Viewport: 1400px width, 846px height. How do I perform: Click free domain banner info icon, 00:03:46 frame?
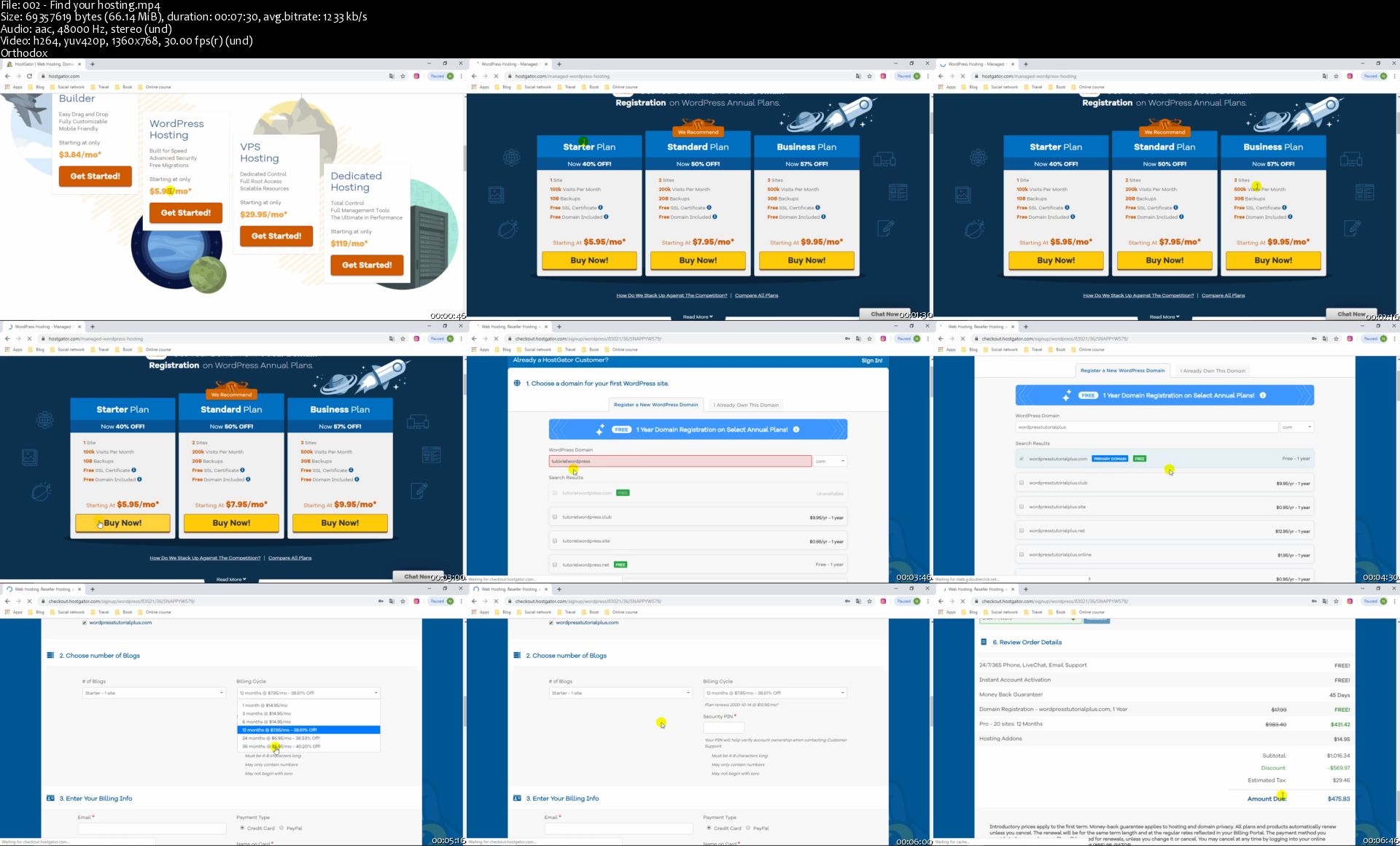796,430
